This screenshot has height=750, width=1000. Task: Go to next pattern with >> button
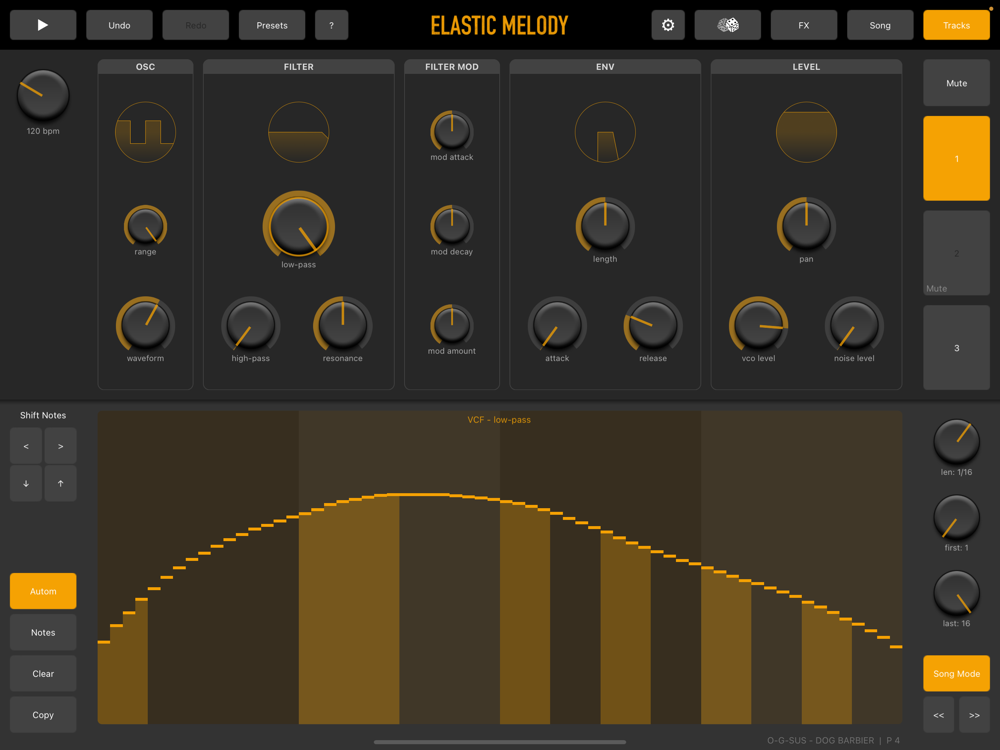tap(974, 714)
